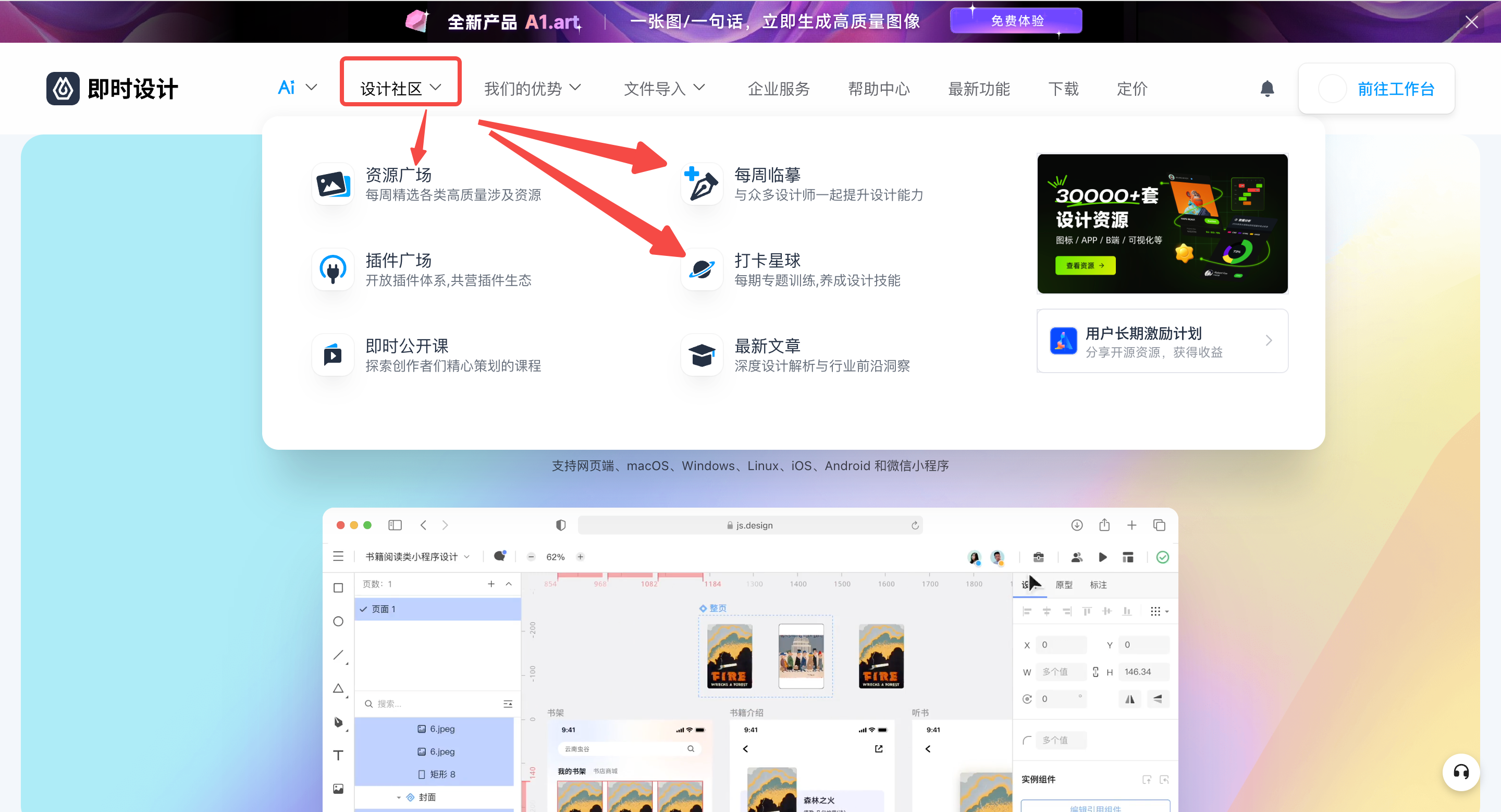1501x812 pixels.
Task: Open the comment bubble icon near zoom controls
Action: 499,556
